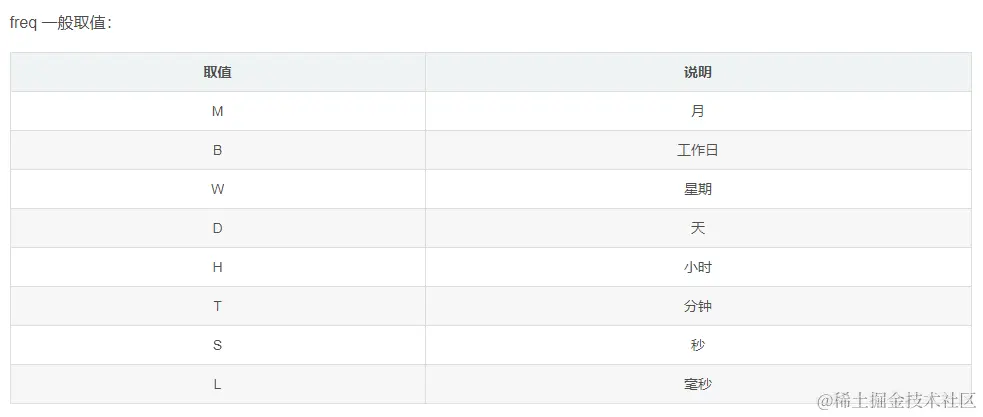Select the 小时 description cell
The image size is (983, 417).
pos(698,267)
